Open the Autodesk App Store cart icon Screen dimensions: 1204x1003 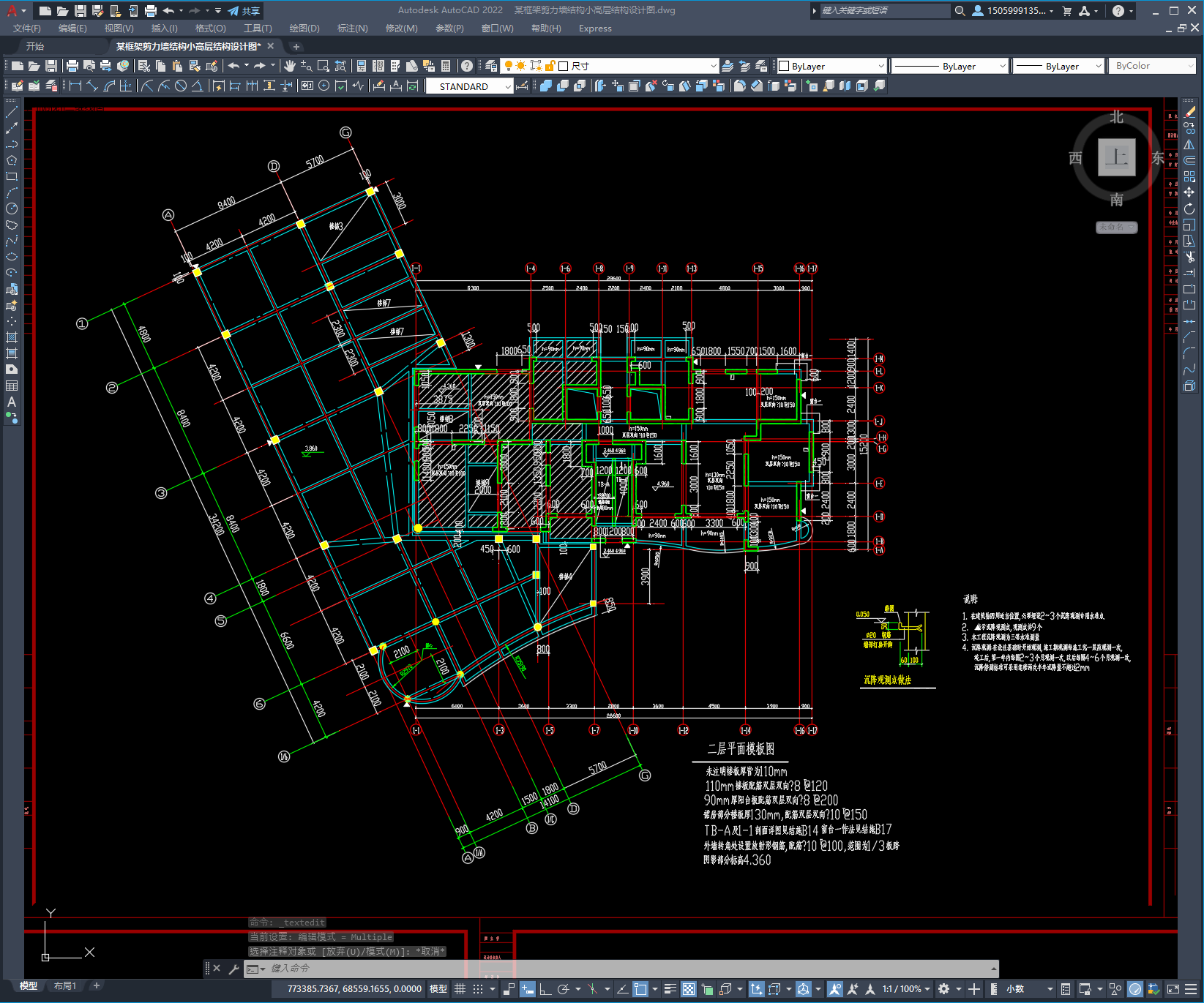[x=1067, y=11]
